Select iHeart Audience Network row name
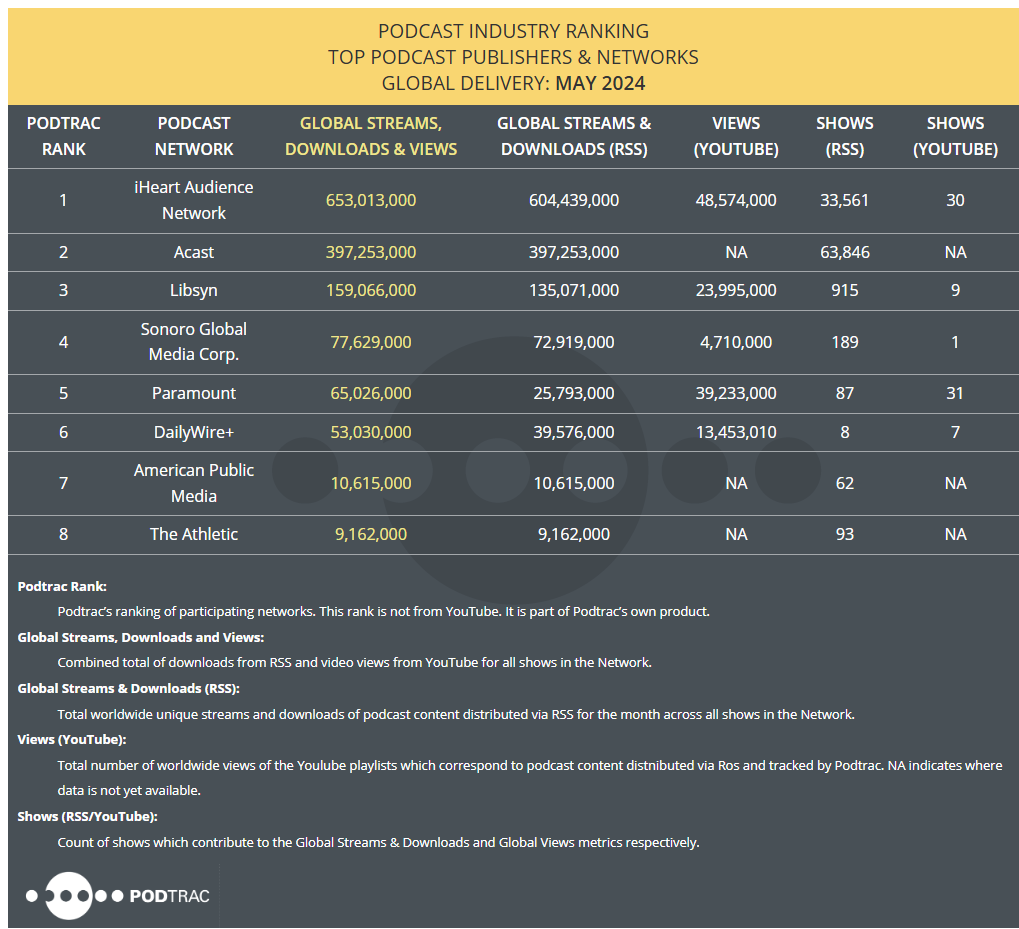The height and width of the screenshot is (929, 1019). click(x=194, y=200)
